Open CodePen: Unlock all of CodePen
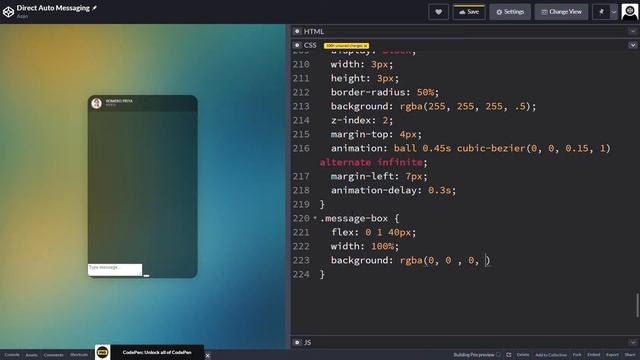640x360 pixels. (157, 352)
